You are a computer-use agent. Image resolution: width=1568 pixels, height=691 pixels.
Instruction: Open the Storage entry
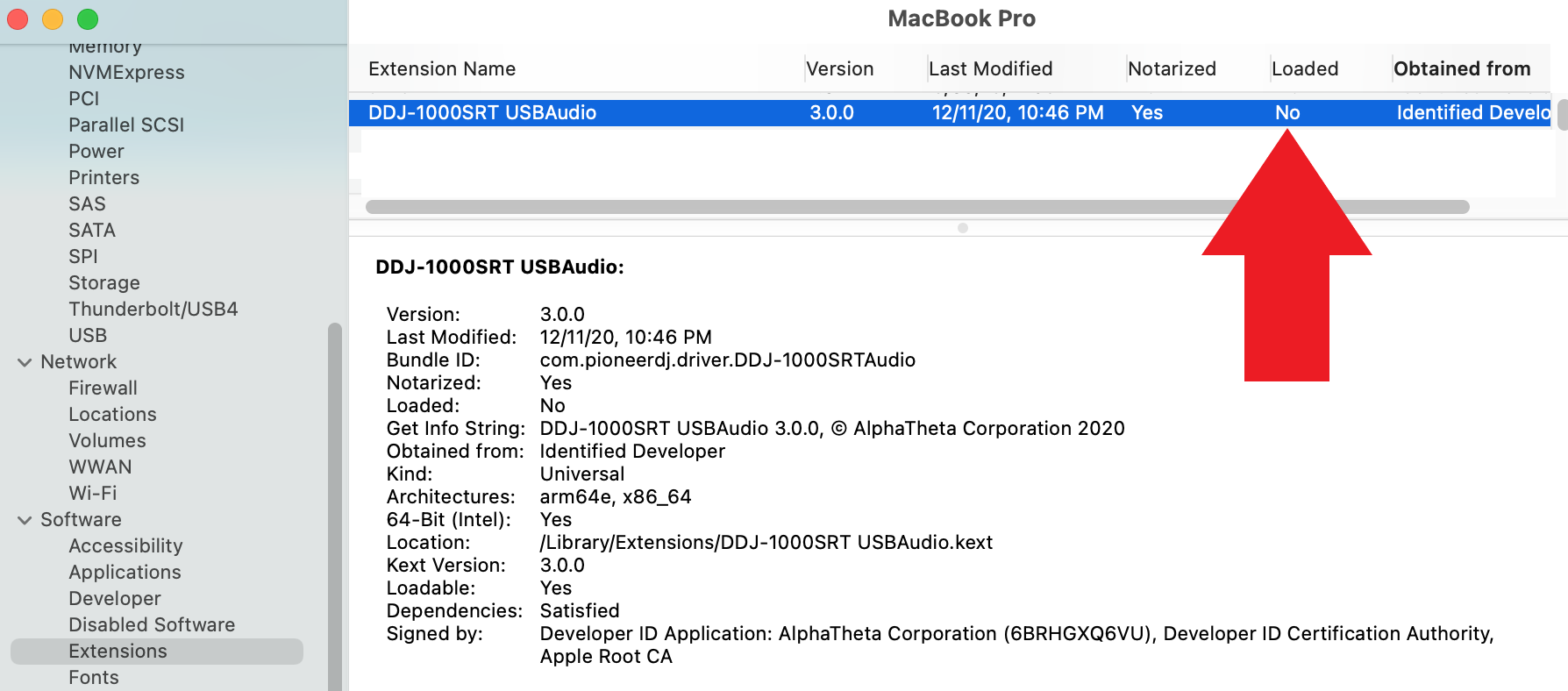[104, 283]
